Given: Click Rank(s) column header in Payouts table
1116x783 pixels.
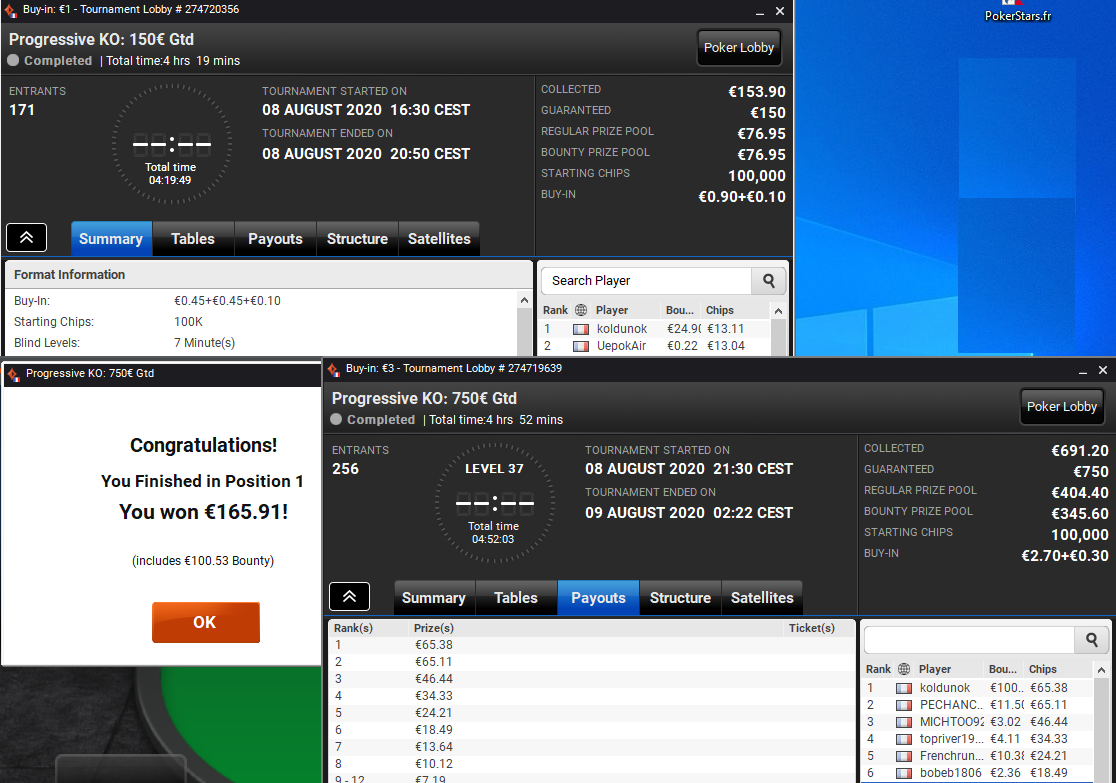Looking at the screenshot, I should tap(354, 628).
